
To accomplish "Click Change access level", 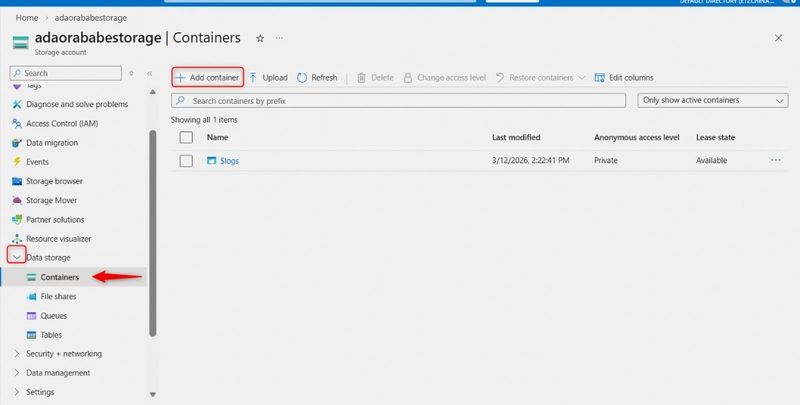I will click(x=444, y=78).
